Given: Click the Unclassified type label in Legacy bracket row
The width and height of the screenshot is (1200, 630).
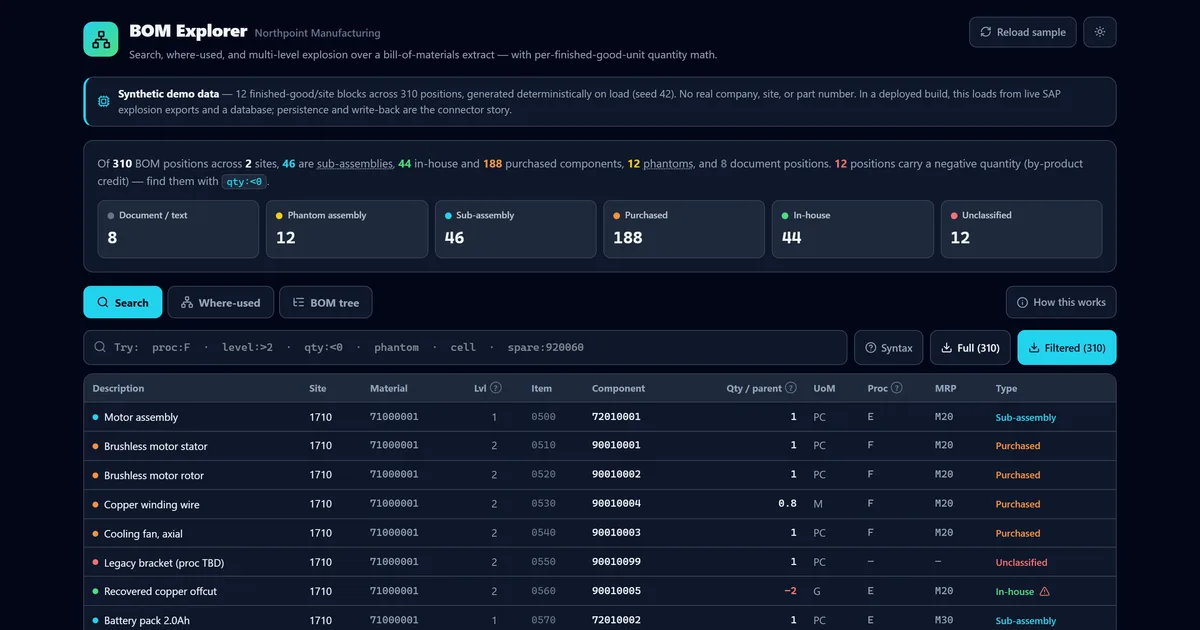Looking at the screenshot, I should [1021, 562].
